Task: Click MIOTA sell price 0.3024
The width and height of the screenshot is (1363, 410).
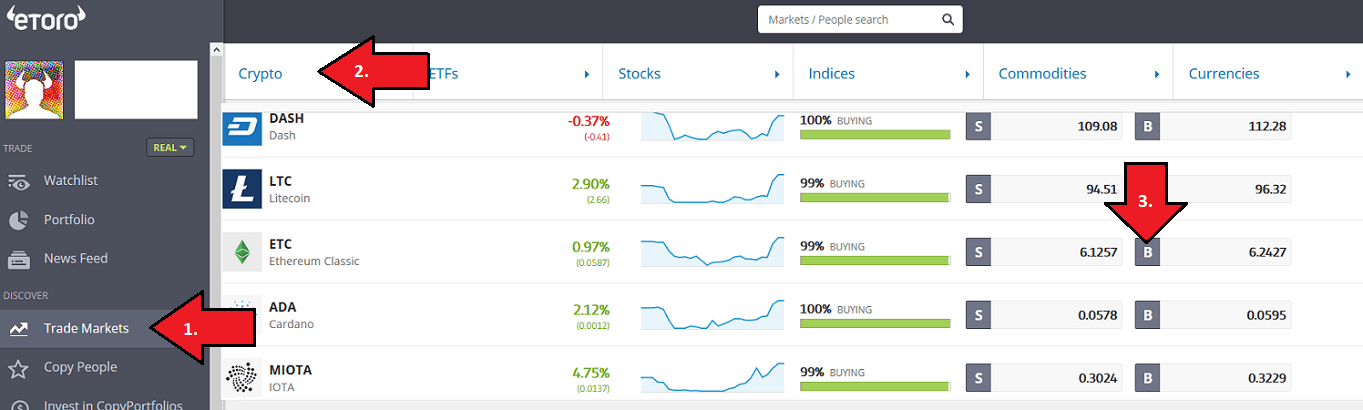Action: [1098, 378]
